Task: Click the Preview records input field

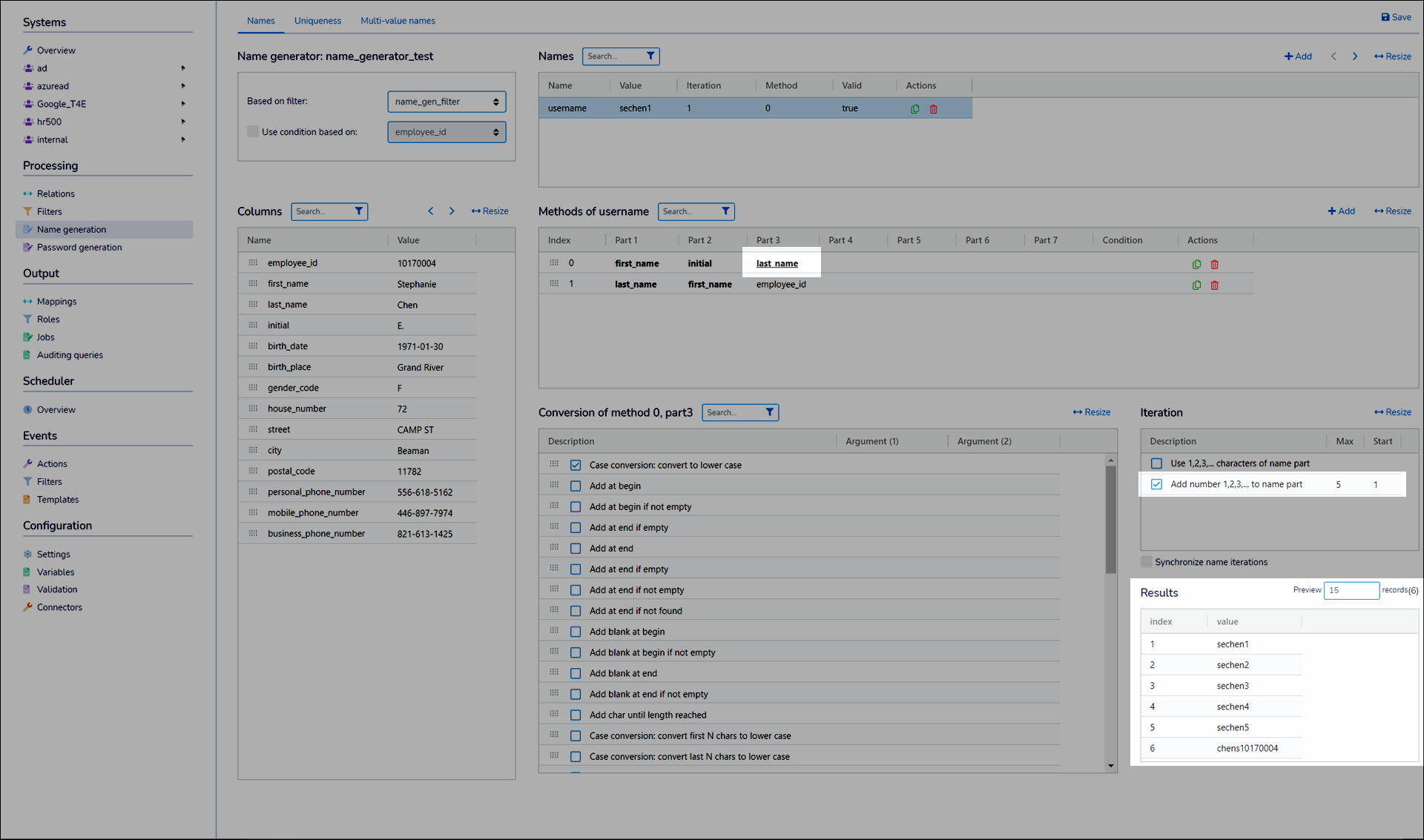Action: [1351, 591]
